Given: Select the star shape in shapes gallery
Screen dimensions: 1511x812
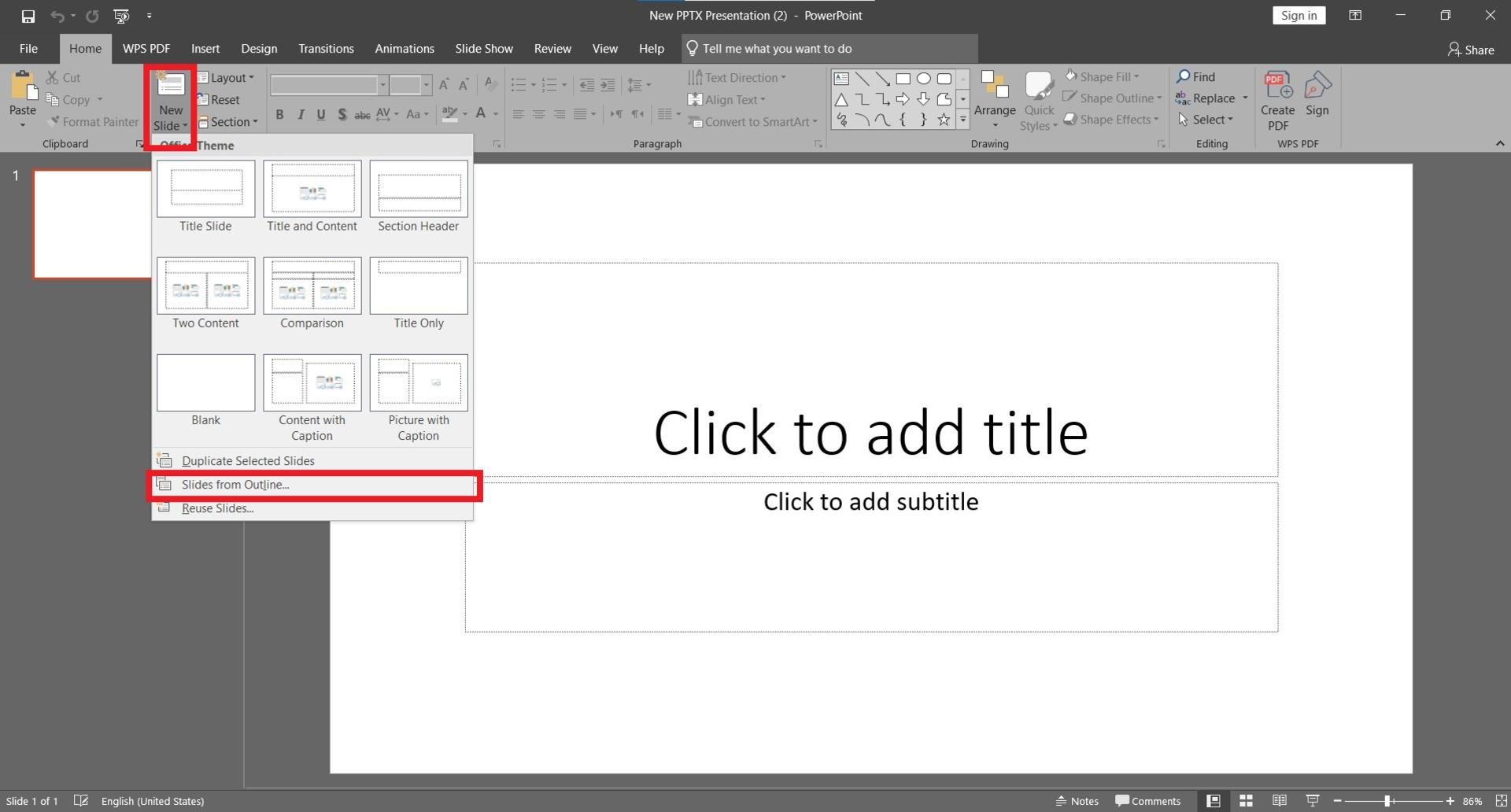Looking at the screenshot, I should point(943,120).
